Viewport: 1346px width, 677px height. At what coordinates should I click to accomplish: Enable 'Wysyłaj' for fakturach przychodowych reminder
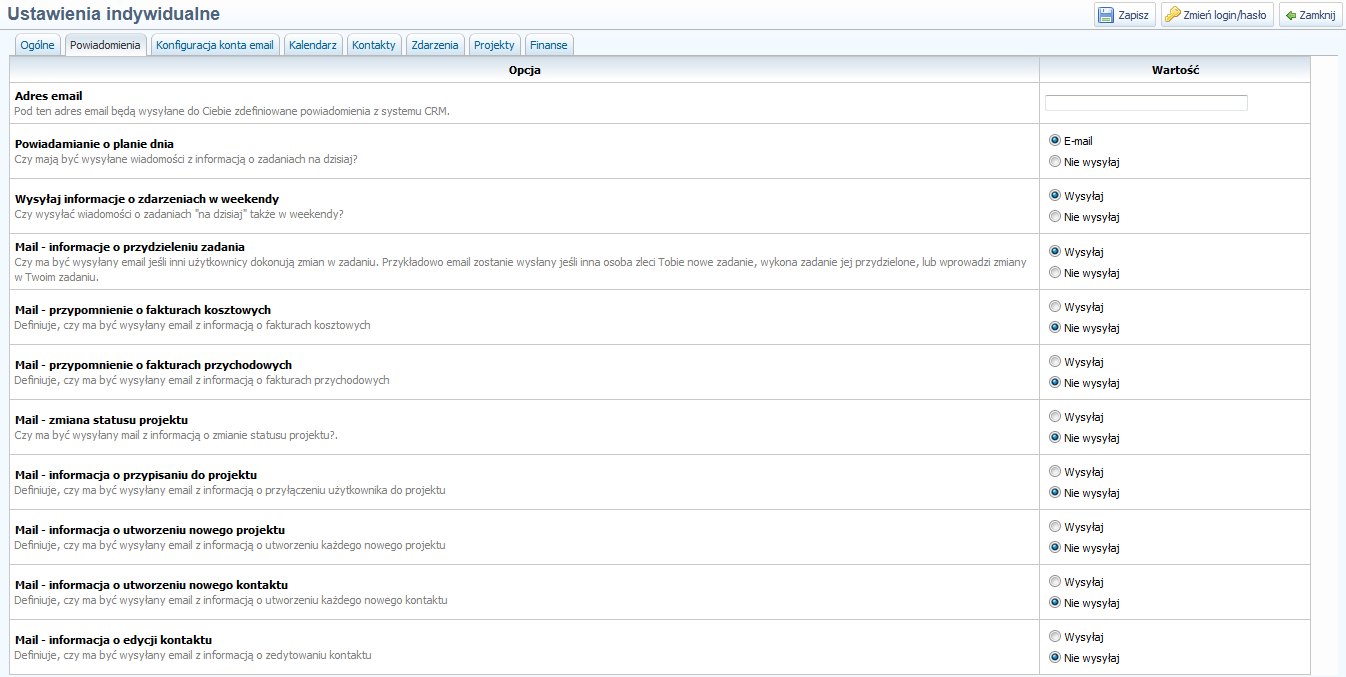point(1055,362)
